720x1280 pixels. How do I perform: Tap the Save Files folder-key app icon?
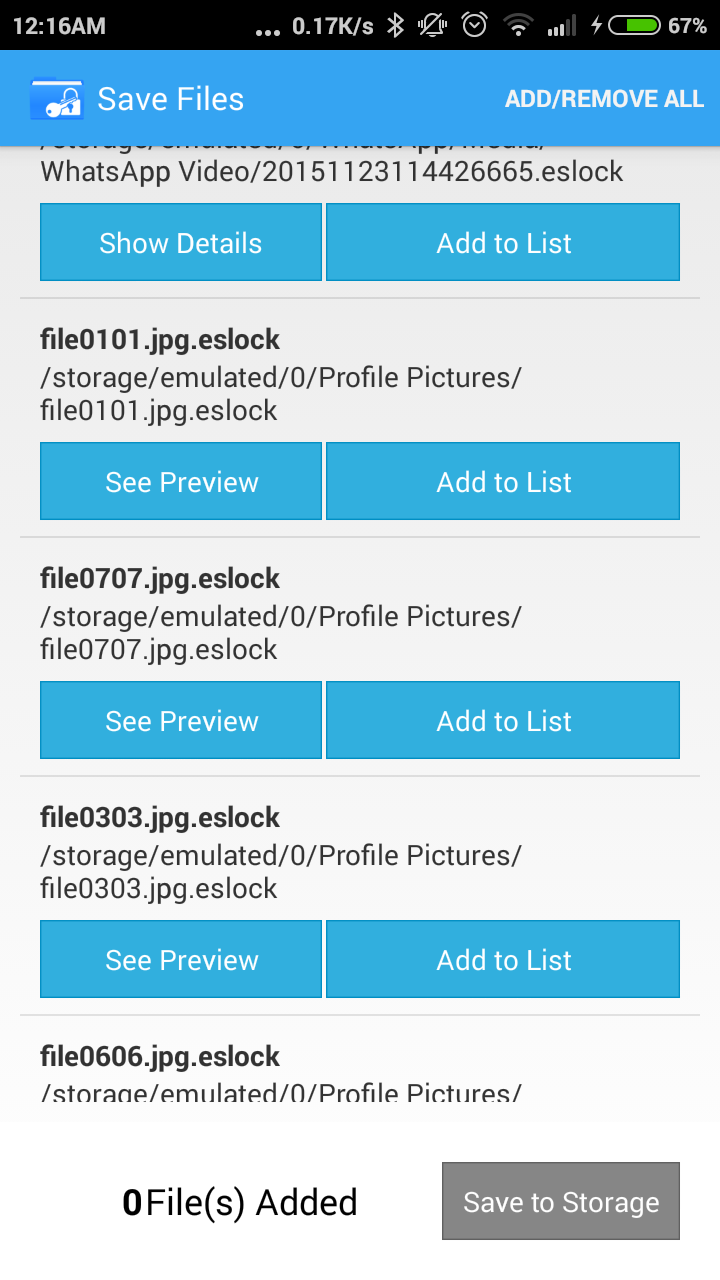[x=58, y=99]
